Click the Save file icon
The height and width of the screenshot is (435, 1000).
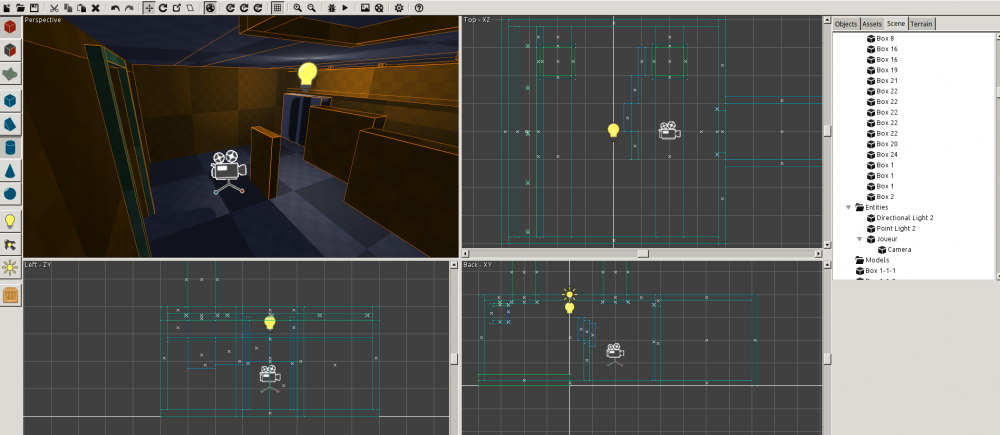(x=33, y=7)
